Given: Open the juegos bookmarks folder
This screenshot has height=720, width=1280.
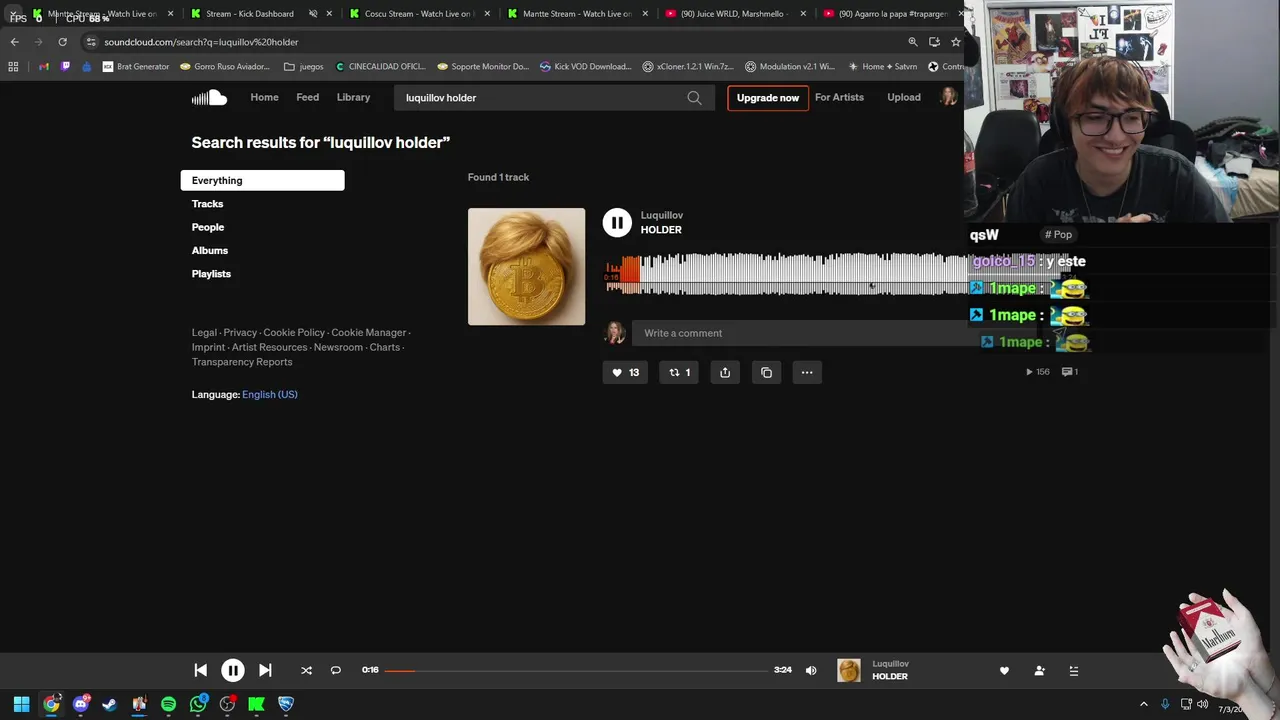Looking at the screenshot, I should click(x=304, y=67).
